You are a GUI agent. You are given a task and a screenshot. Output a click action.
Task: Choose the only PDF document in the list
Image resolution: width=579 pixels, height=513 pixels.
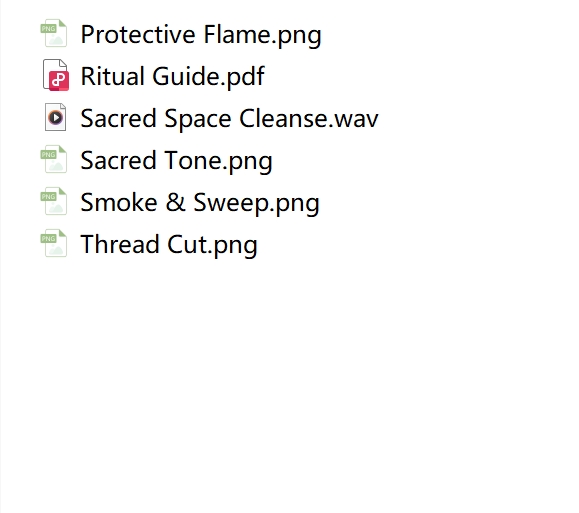172,76
